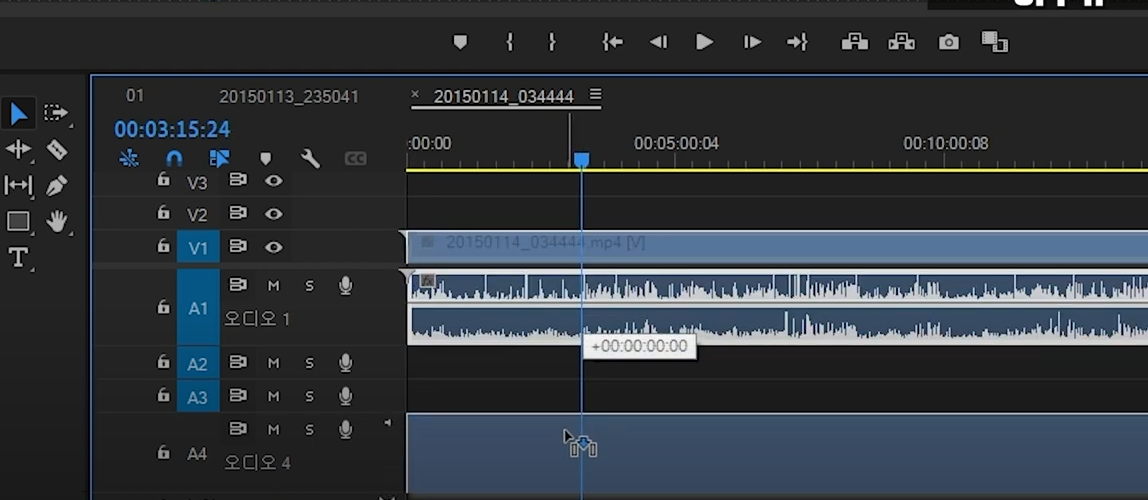Open timeline display settings wrench
Image resolution: width=1148 pixels, height=500 pixels.
click(x=310, y=158)
